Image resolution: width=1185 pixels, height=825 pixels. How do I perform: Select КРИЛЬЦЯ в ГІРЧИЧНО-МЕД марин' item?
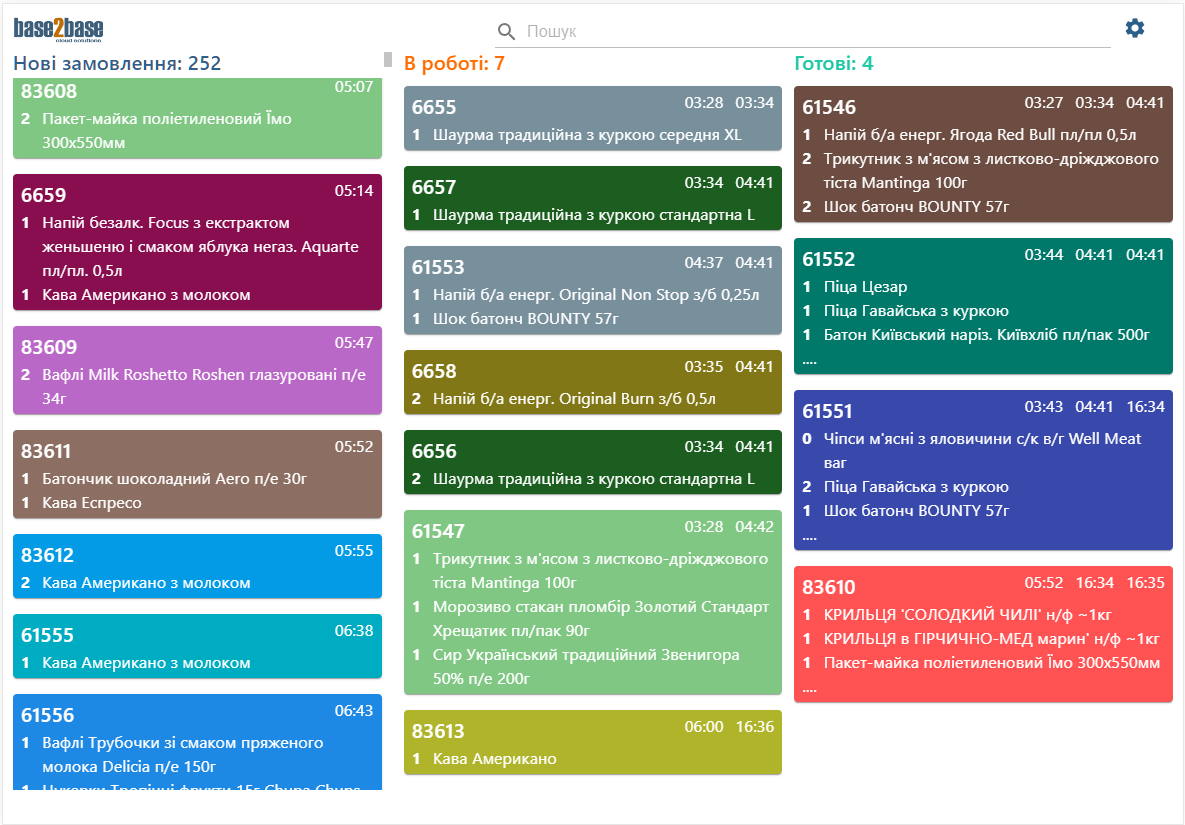click(x=992, y=638)
